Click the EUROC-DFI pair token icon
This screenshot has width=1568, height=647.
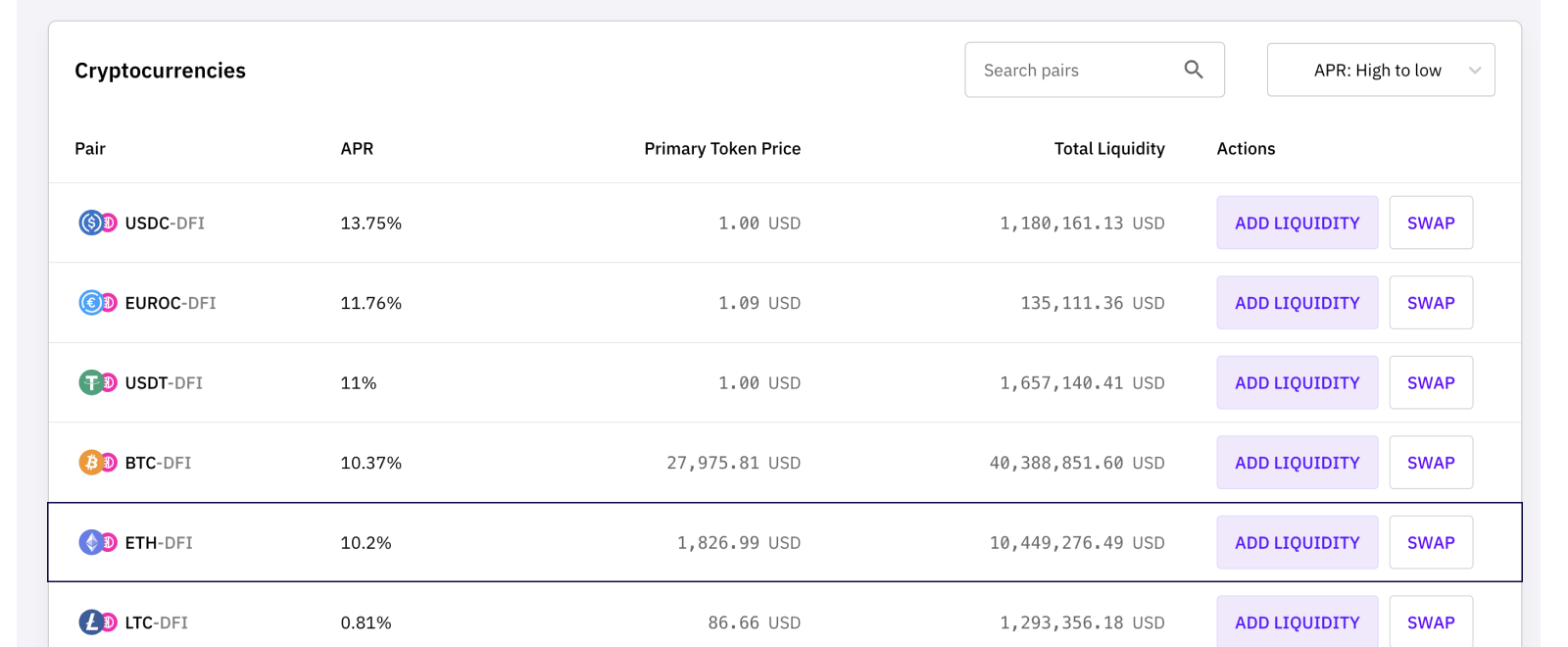point(97,303)
